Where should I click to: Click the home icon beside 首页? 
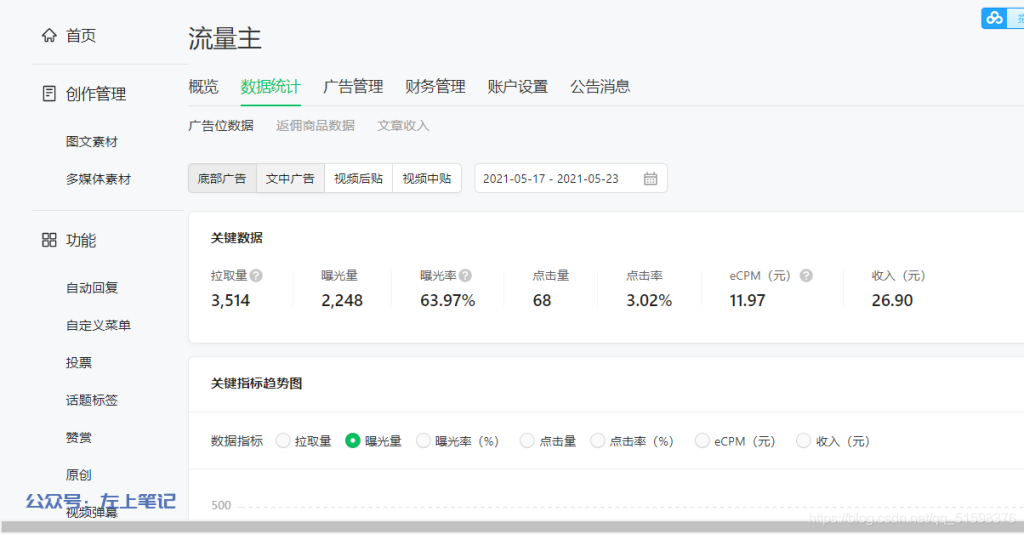click(49, 35)
